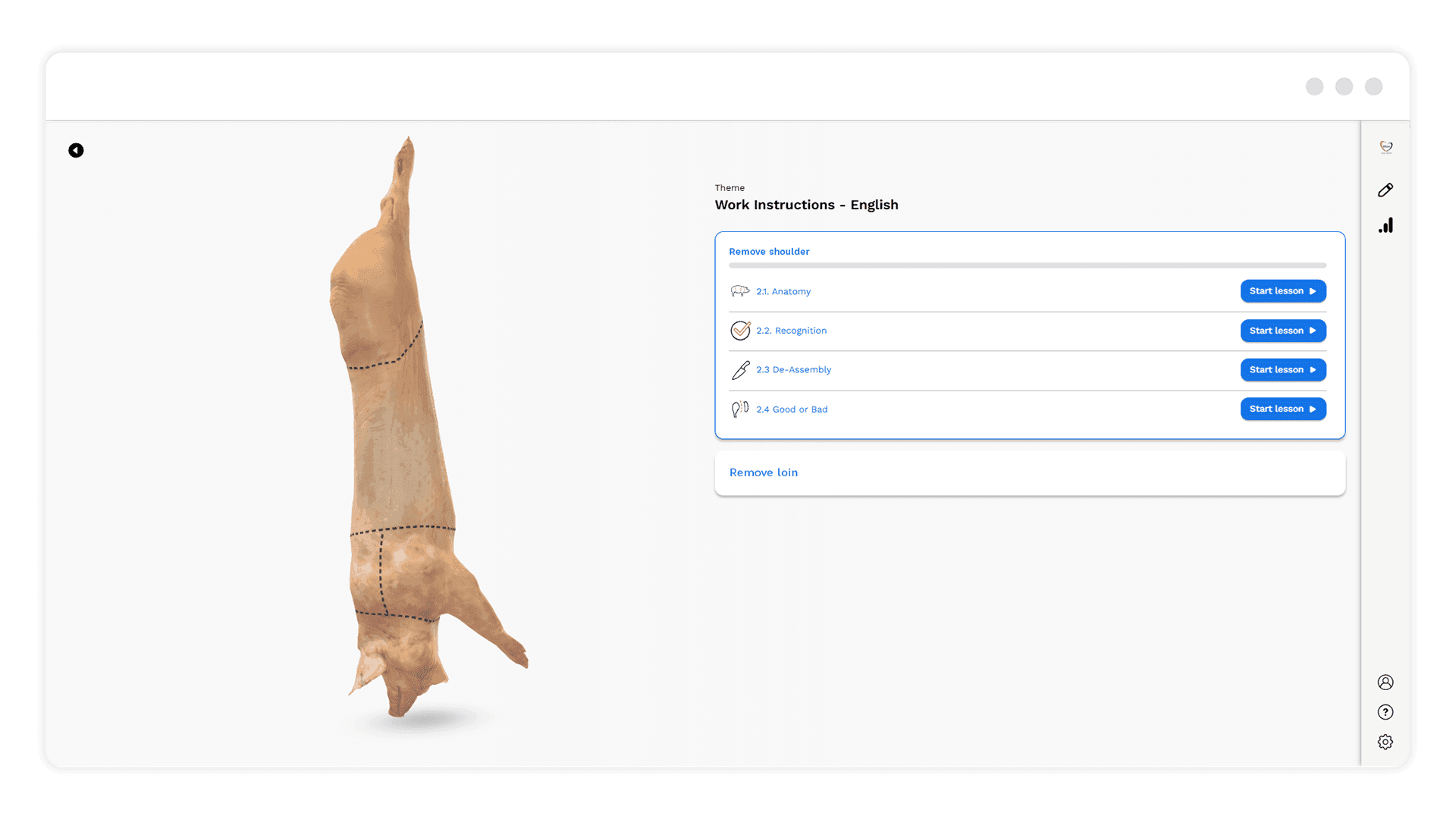Image resolution: width=1456 pixels, height=819 pixels.
Task: Click the back arrow button
Action: click(76, 150)
